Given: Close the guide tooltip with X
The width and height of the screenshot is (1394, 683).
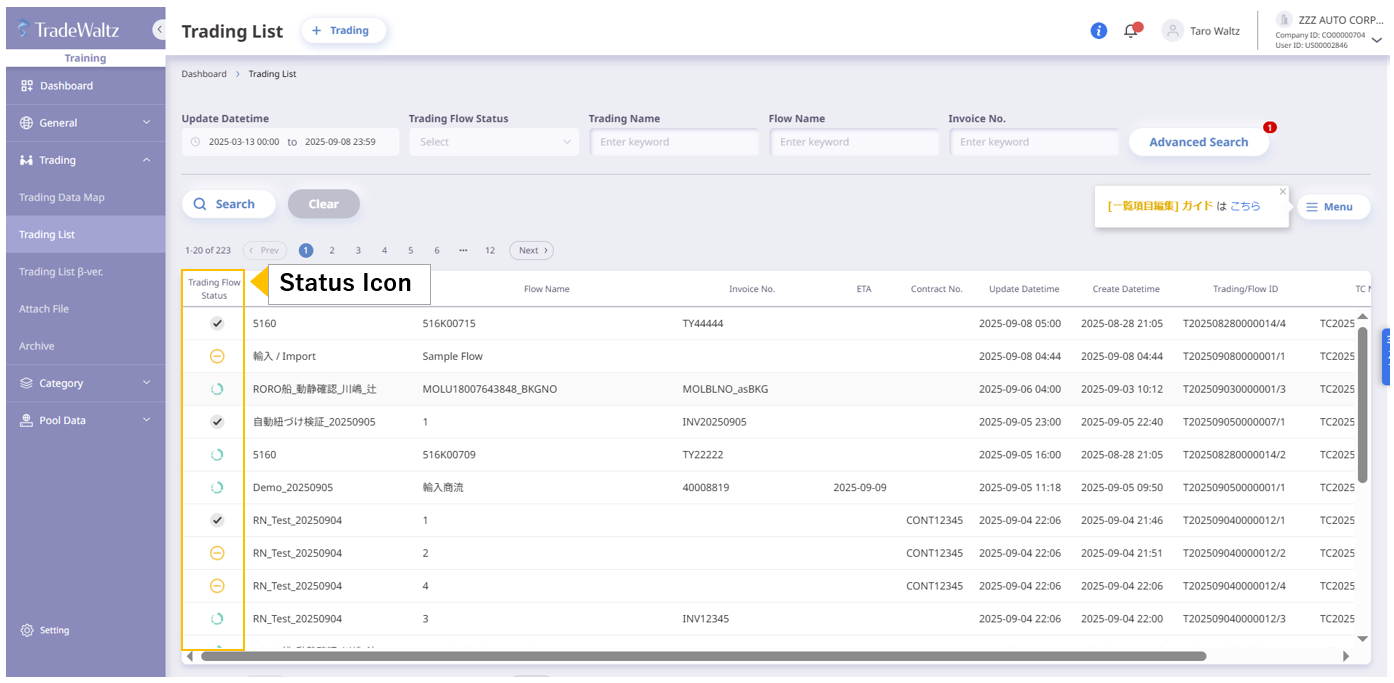Looking at the screenshot, I should pos(1283,192).
